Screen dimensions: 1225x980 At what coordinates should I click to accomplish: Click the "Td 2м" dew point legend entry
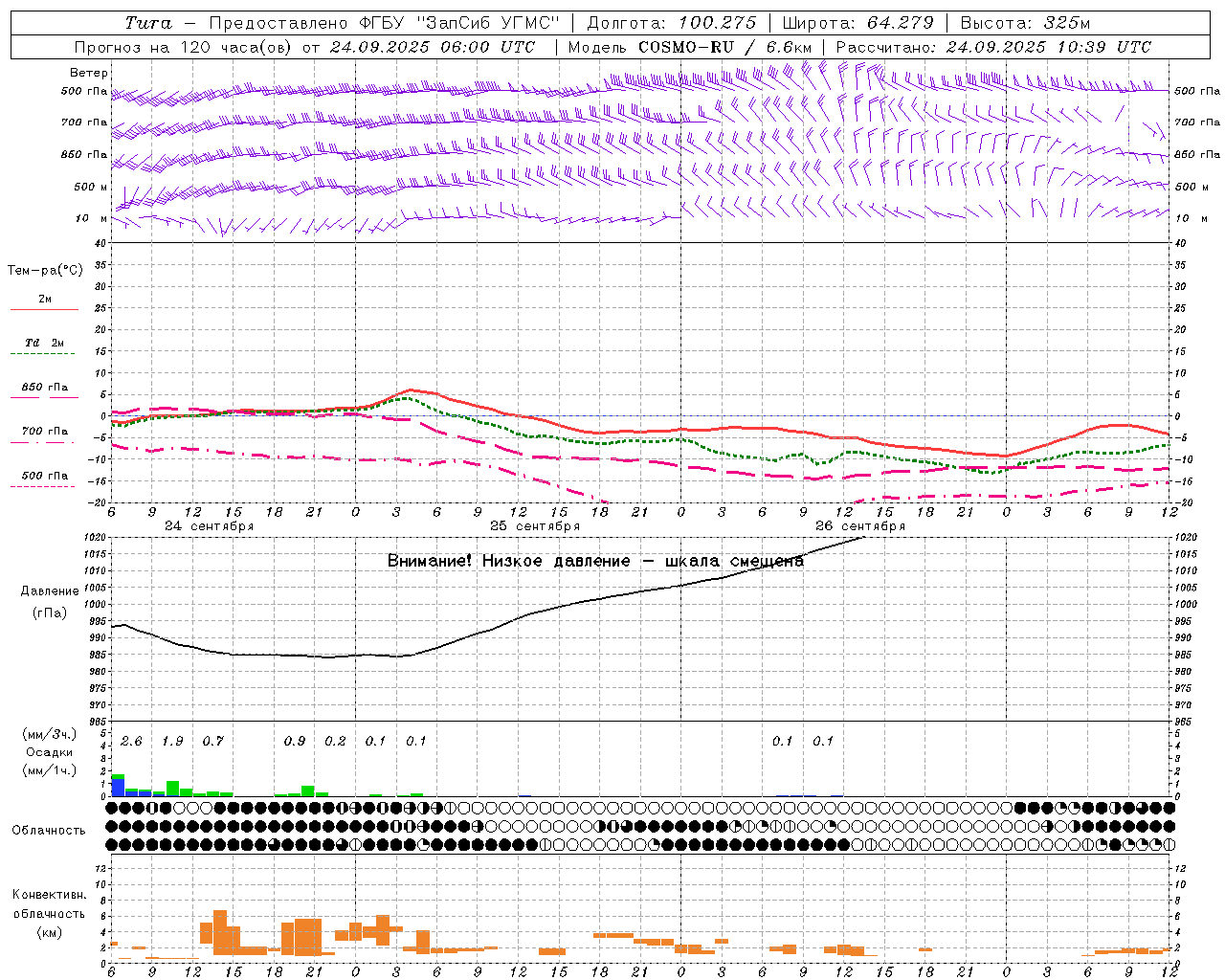(44, 343)
